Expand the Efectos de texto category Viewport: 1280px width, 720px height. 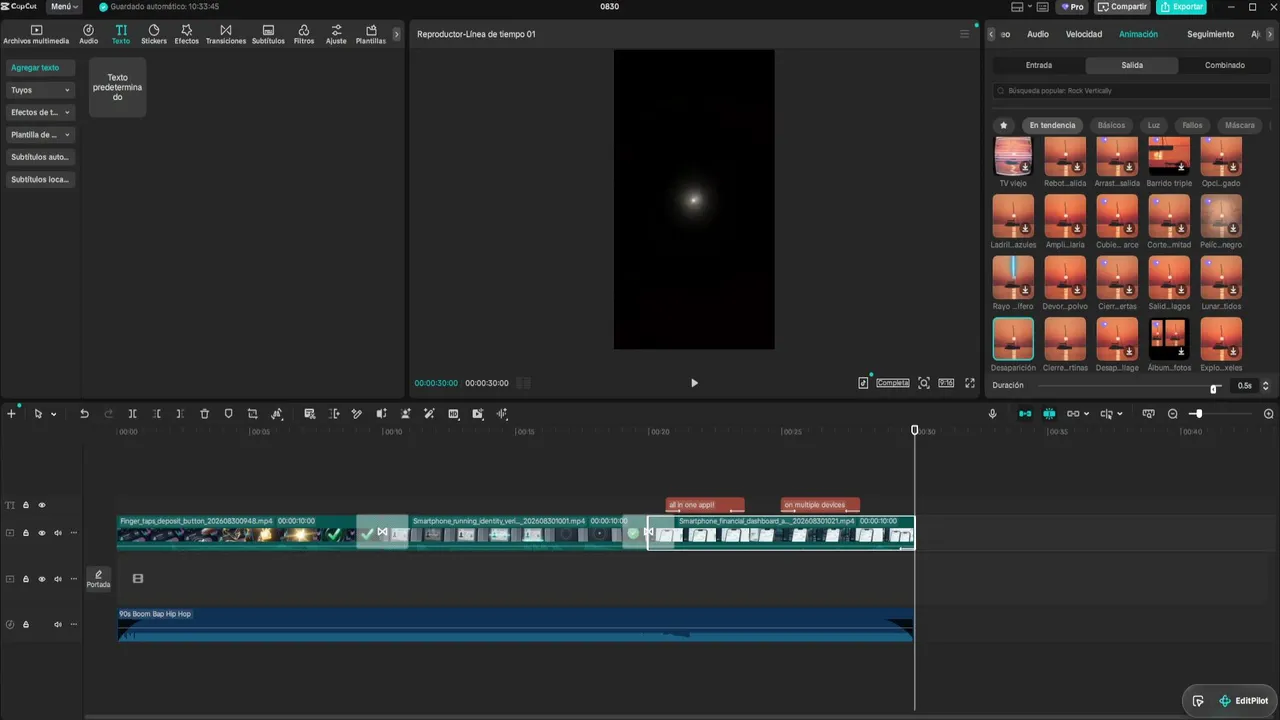click(x=40, y=112)
